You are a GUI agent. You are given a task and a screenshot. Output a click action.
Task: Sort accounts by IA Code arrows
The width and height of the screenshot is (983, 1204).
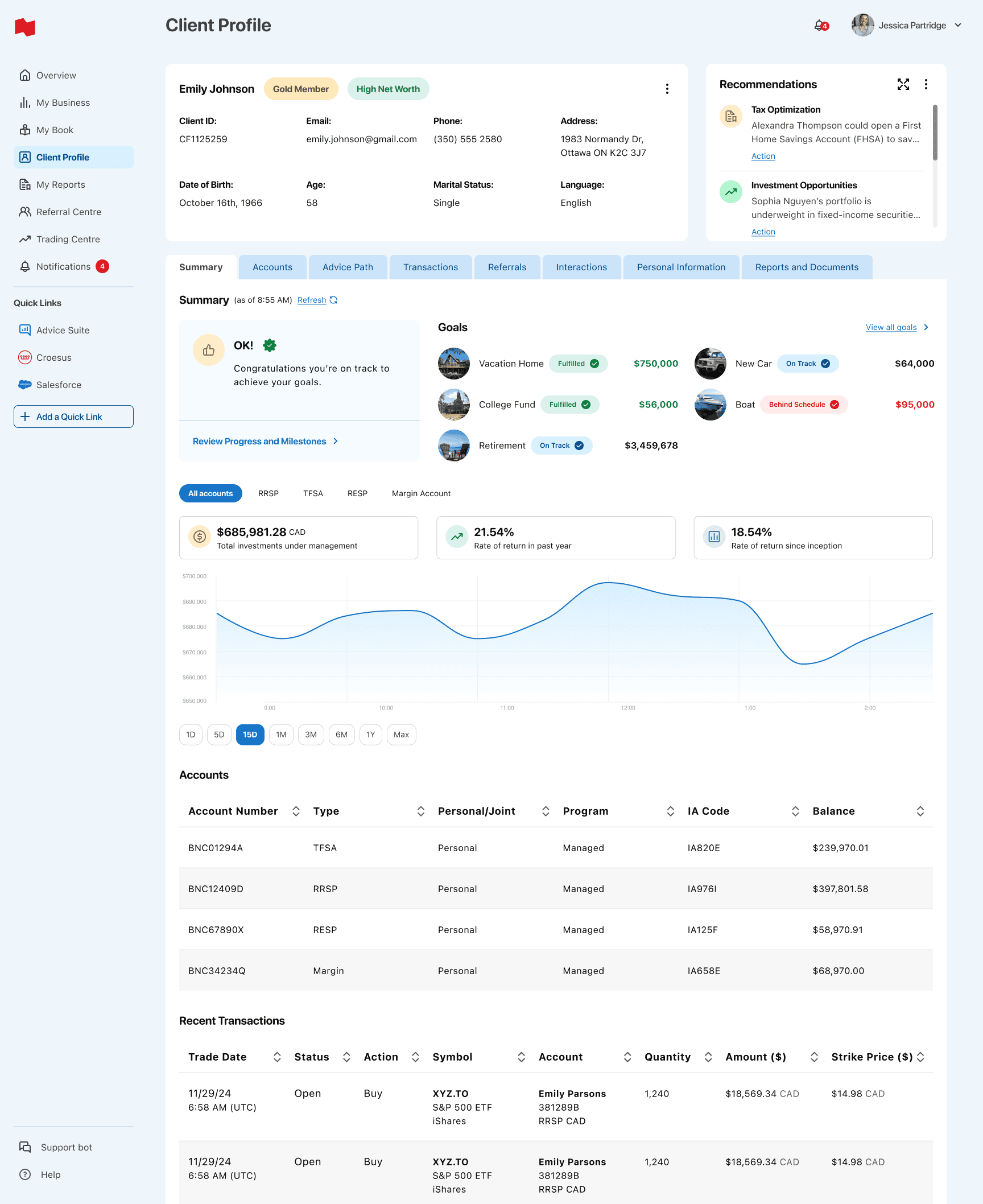(795, 811)
